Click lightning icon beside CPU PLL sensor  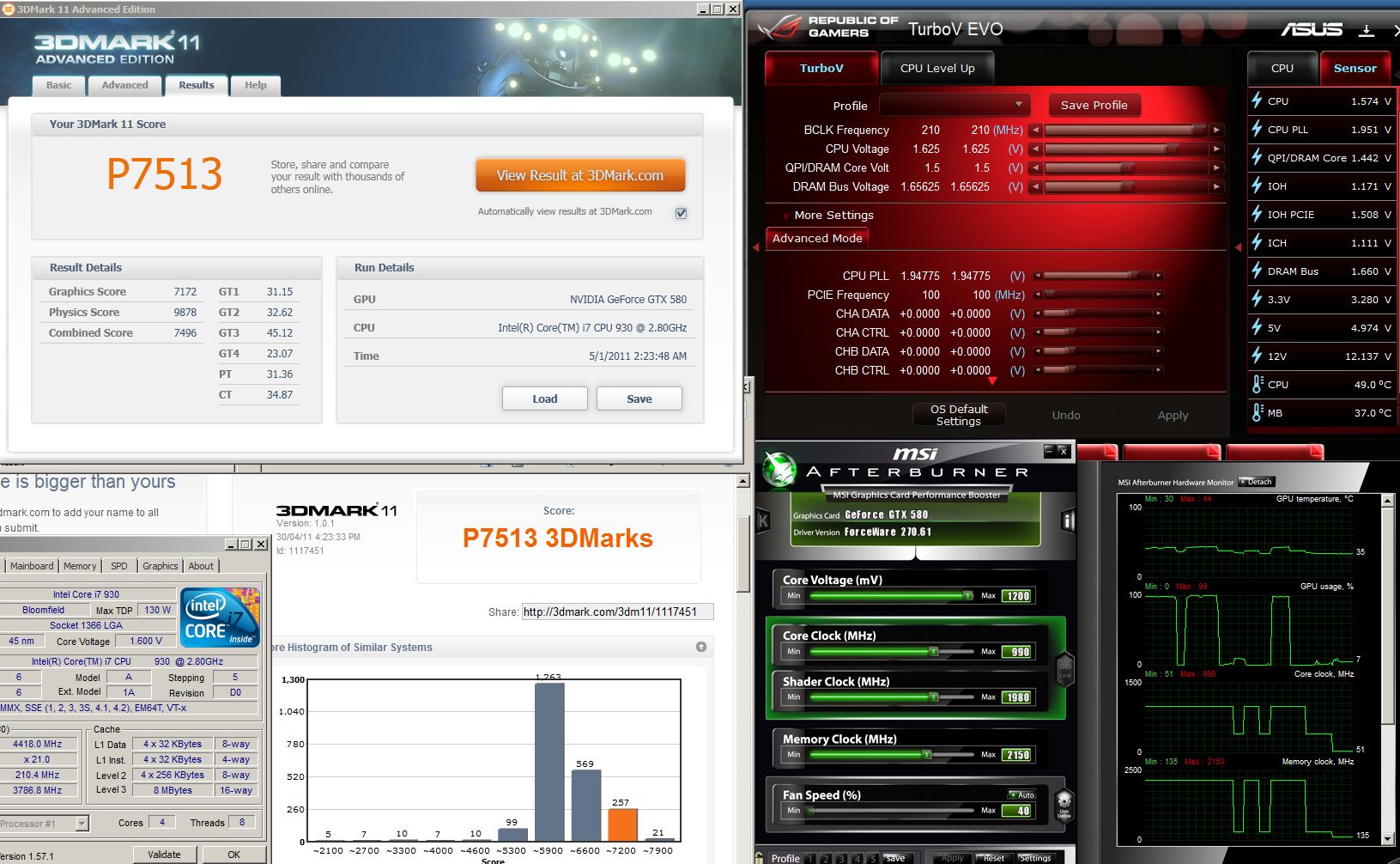pos(1257,129)
